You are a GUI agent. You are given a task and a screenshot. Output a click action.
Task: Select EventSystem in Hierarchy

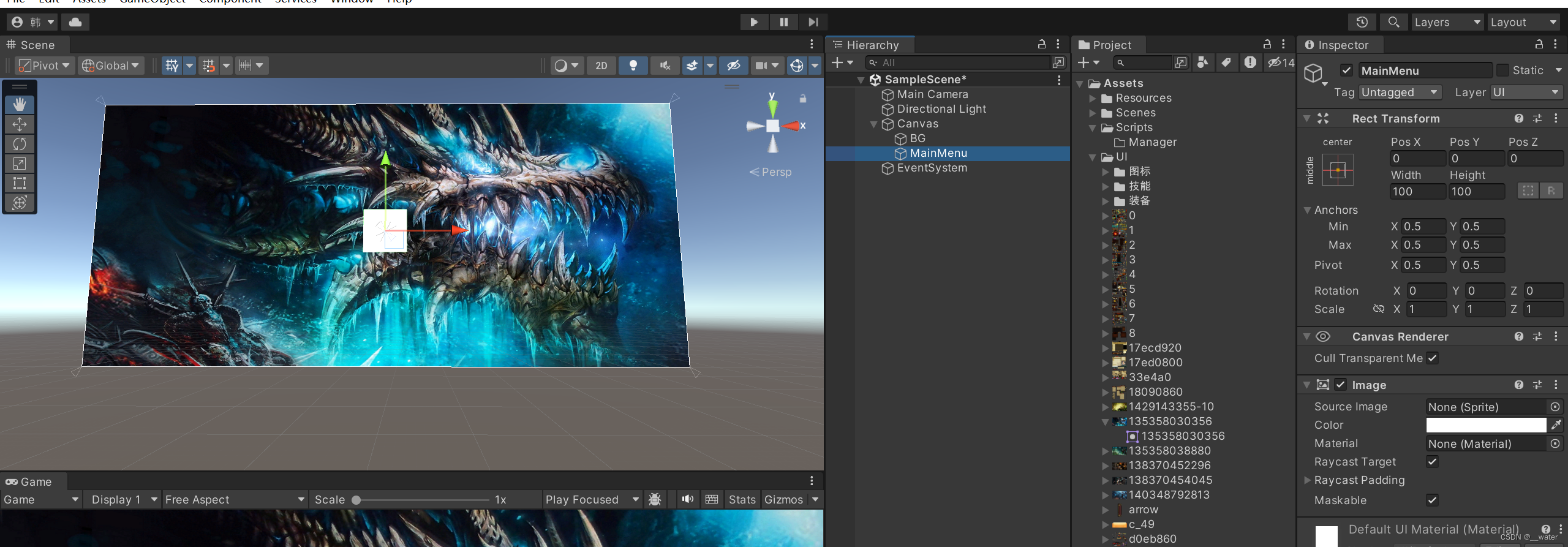pos(932,168)
